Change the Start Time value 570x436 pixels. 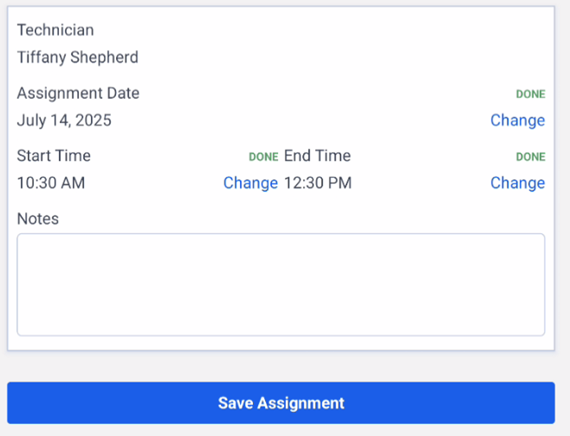click(250, 183)
